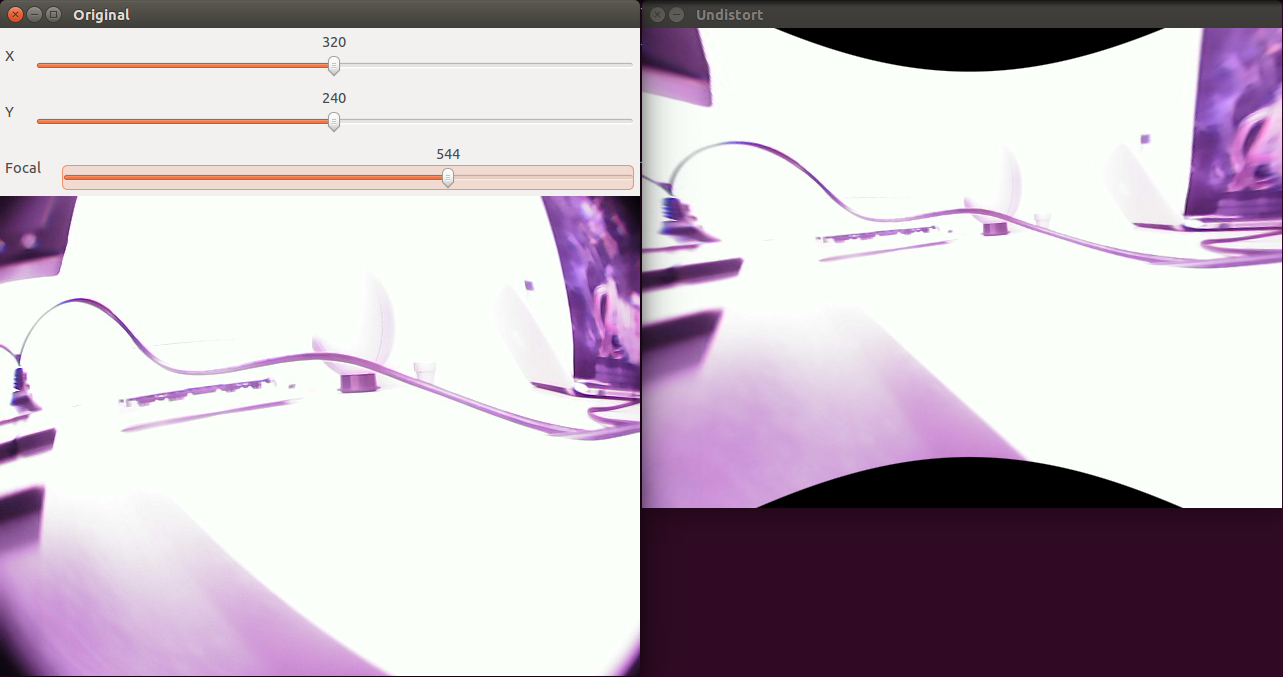The height and width of the screenshot is (677, 1283).
Task: Click the "Original" window title
Action: [x=101, y=15]
